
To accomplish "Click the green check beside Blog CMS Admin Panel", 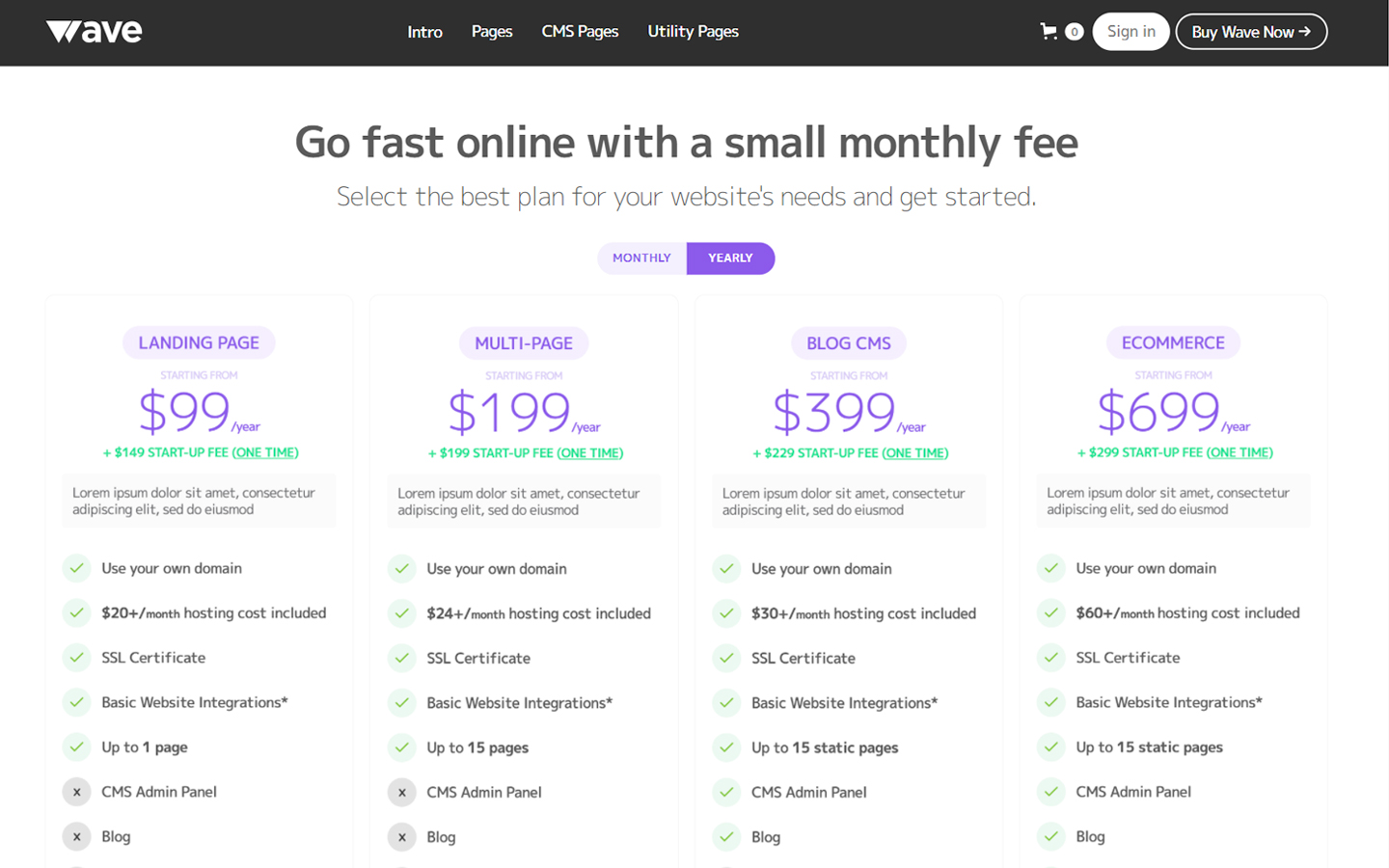I will pyautogui.click(x=725, y=792).
